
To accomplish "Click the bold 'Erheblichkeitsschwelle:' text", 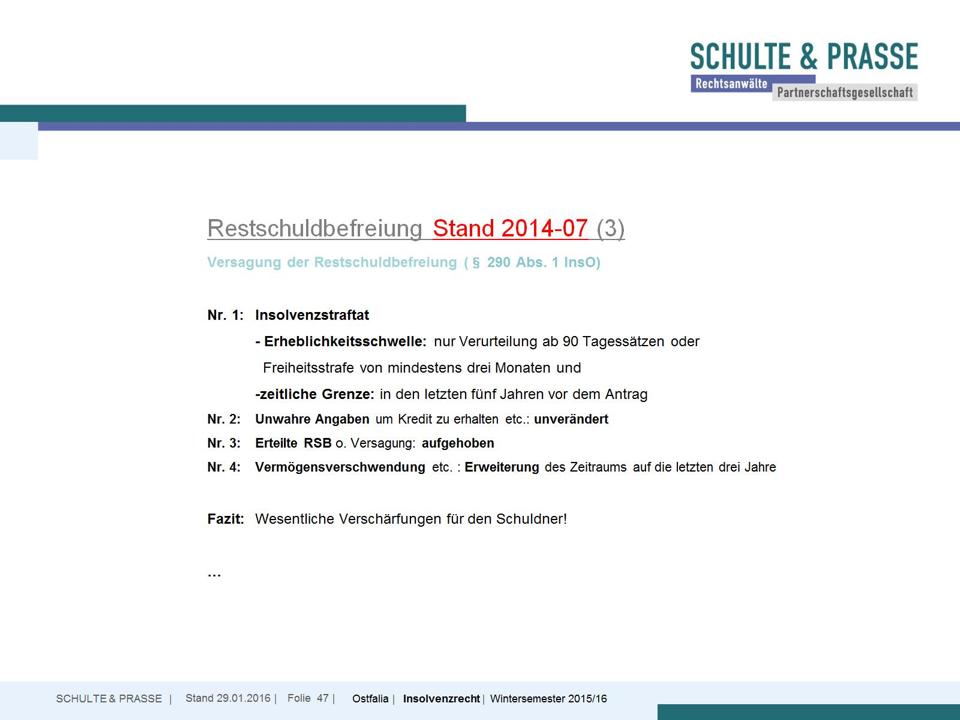I will pos(345,341).
